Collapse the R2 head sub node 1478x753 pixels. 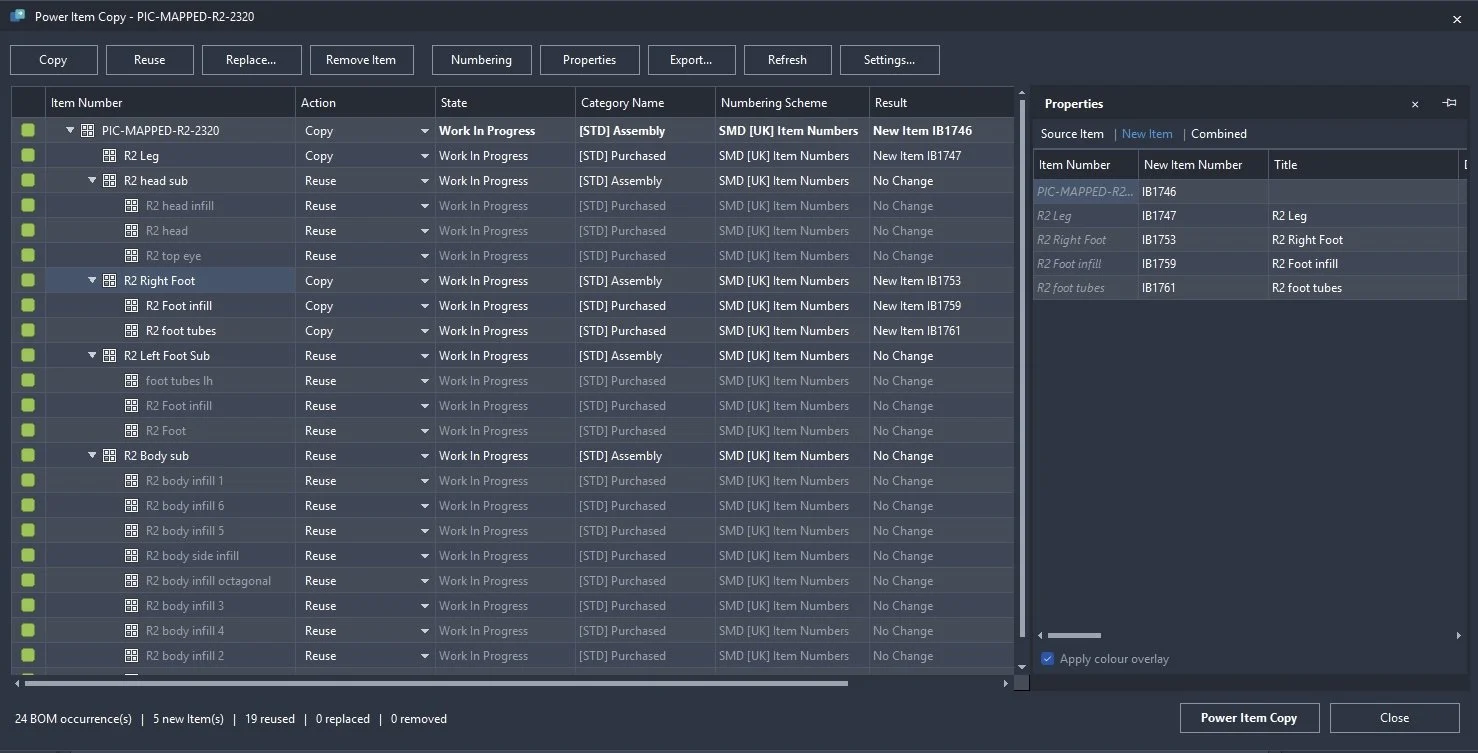[93, 181]
